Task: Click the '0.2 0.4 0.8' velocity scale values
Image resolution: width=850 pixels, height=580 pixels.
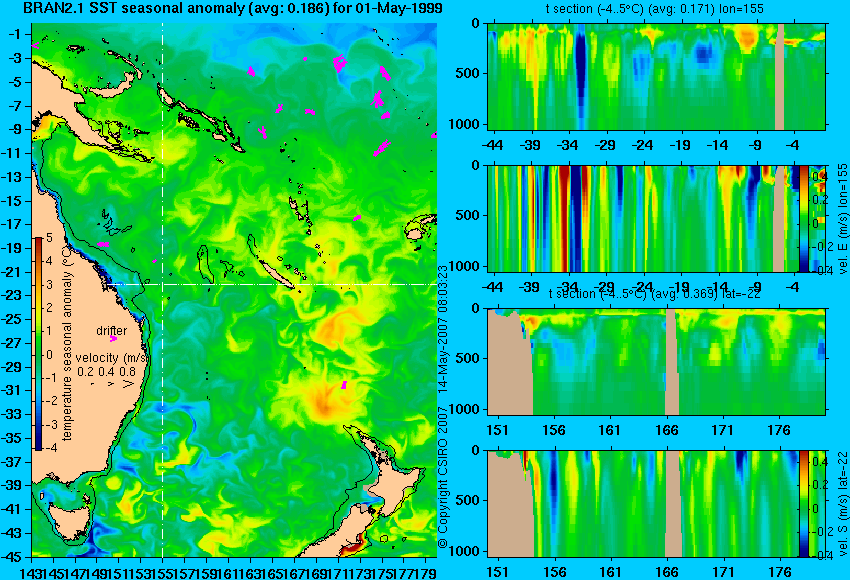Action: (107, 372)
